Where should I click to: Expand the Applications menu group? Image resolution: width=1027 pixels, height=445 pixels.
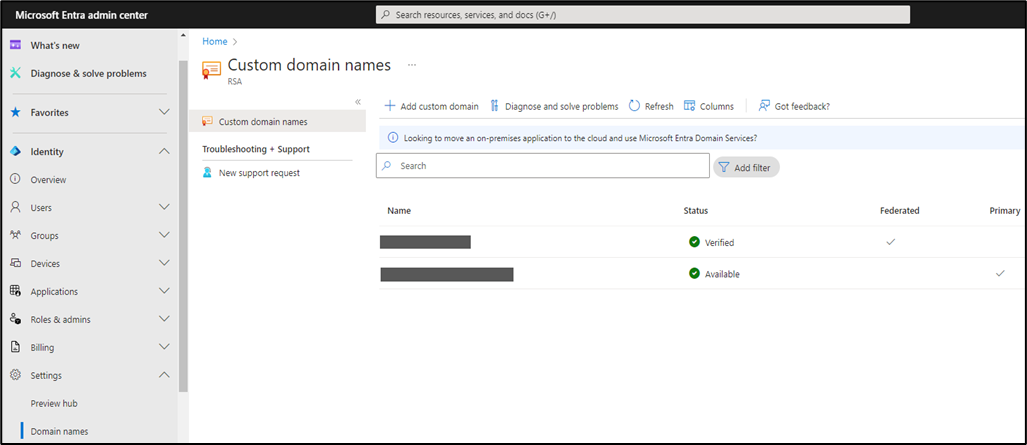click(x=164, y=292)
